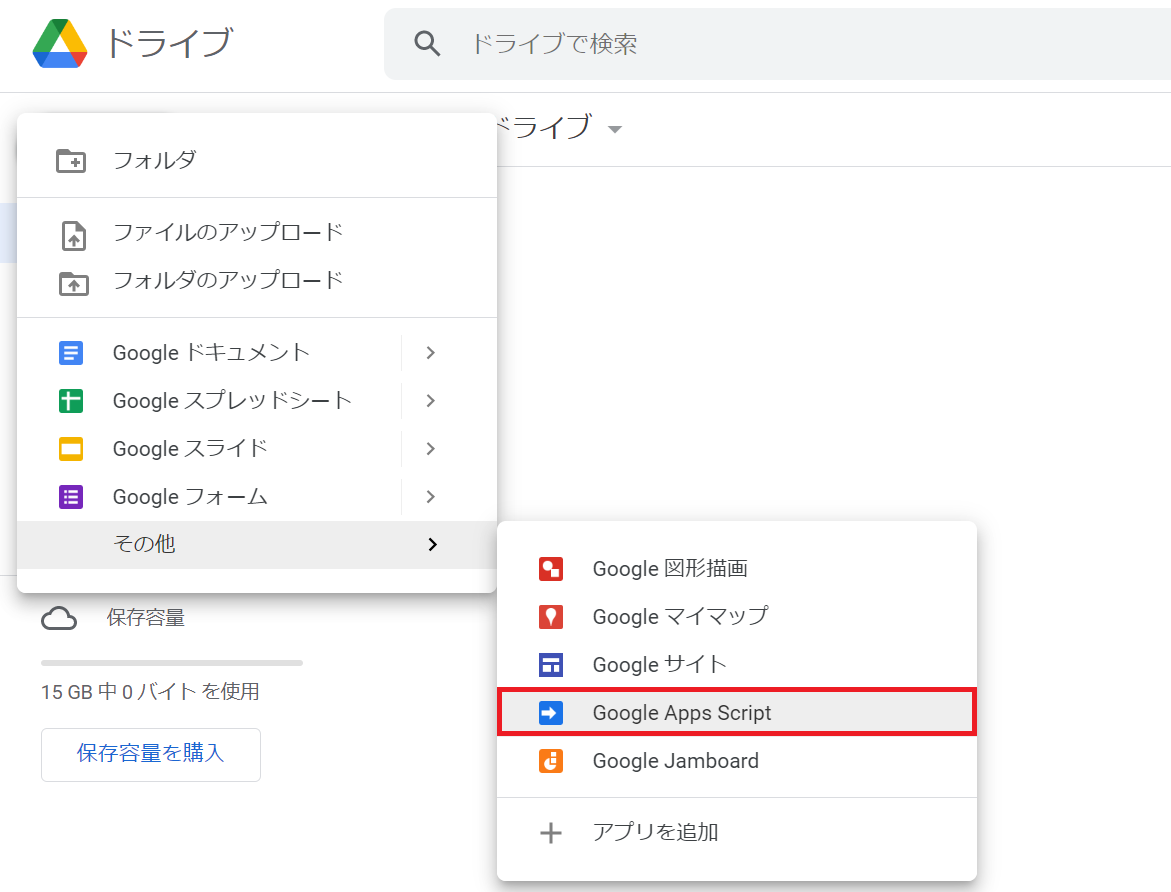Click 保存容量を購入 button
The width and height of the screenshot is (1171, 892).
coord(151,755)
